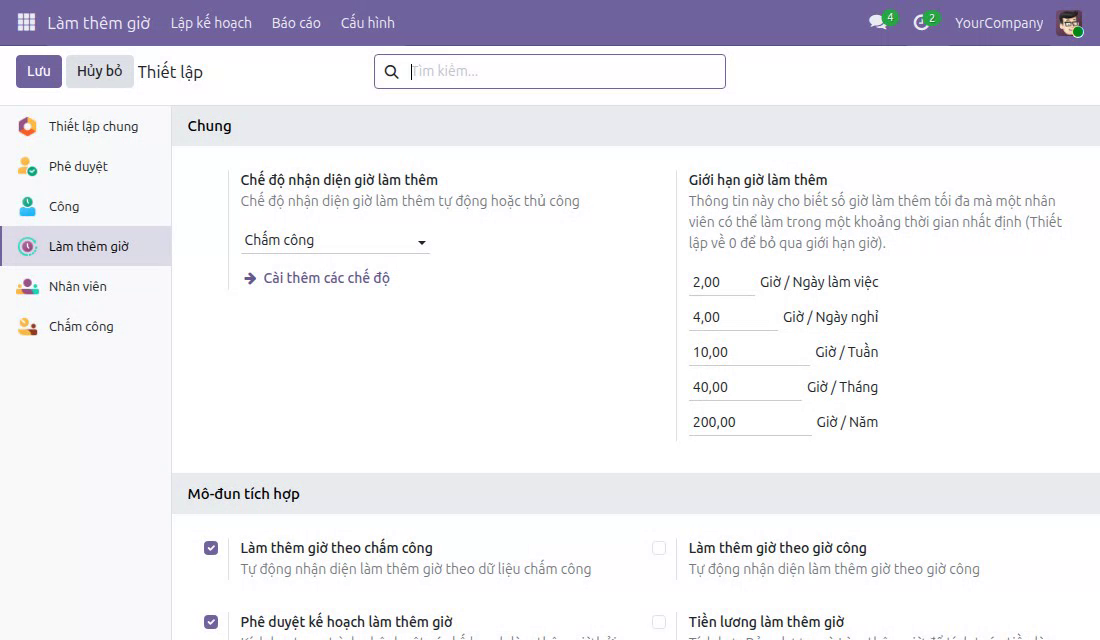
Task: Go to Làm thêm giờ app home
Action: 99,23
